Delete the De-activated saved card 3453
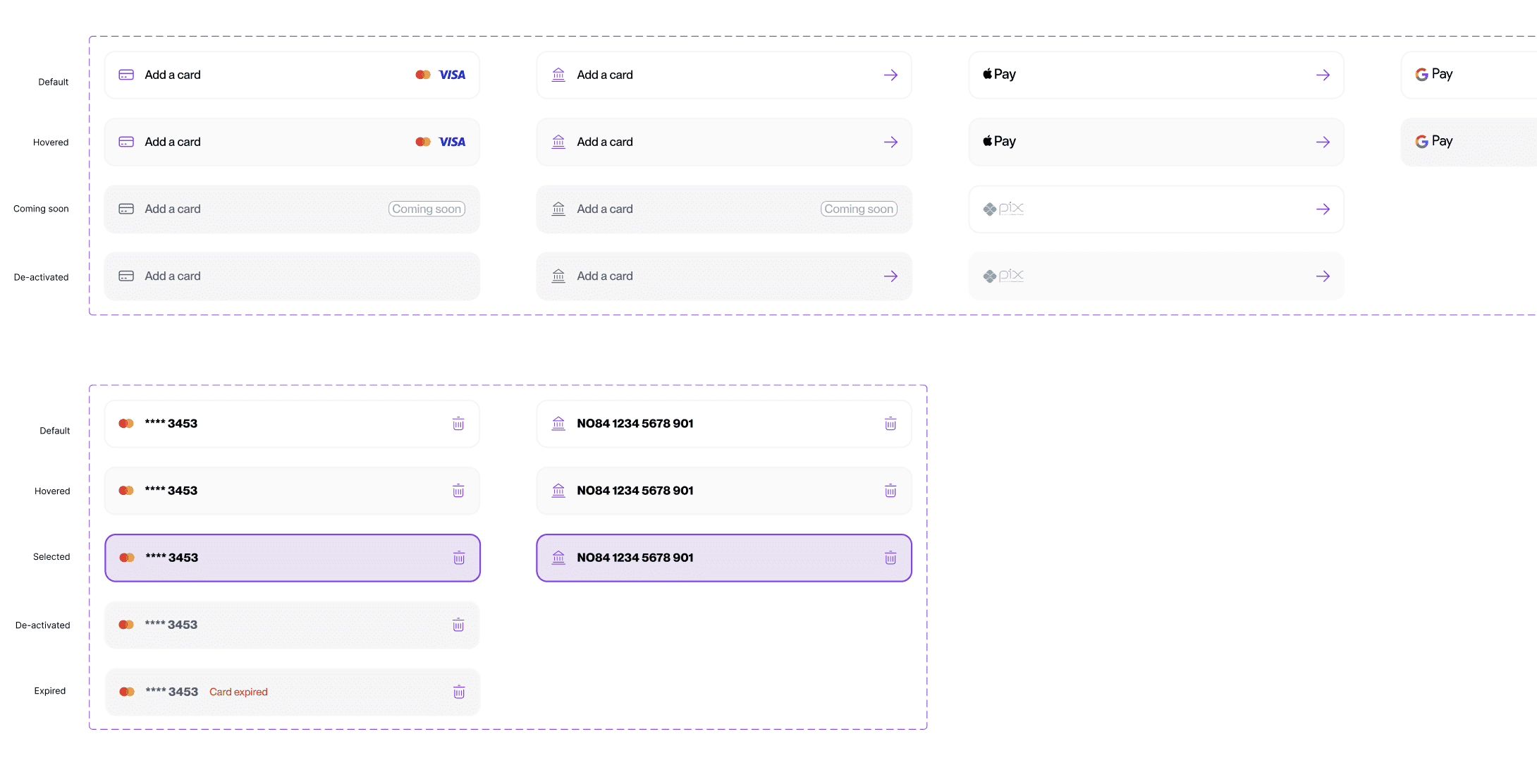The image size is (1537, 784). click(458, 625)
